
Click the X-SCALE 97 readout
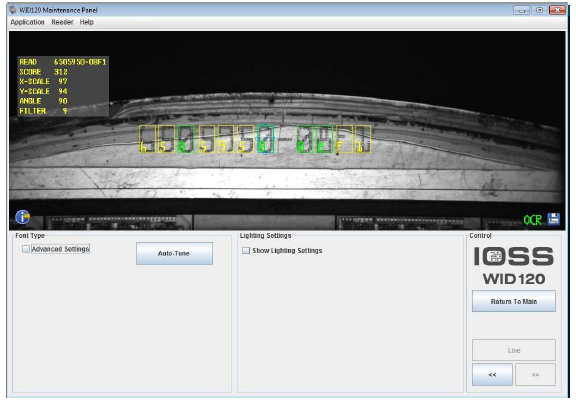coord(43,81)
